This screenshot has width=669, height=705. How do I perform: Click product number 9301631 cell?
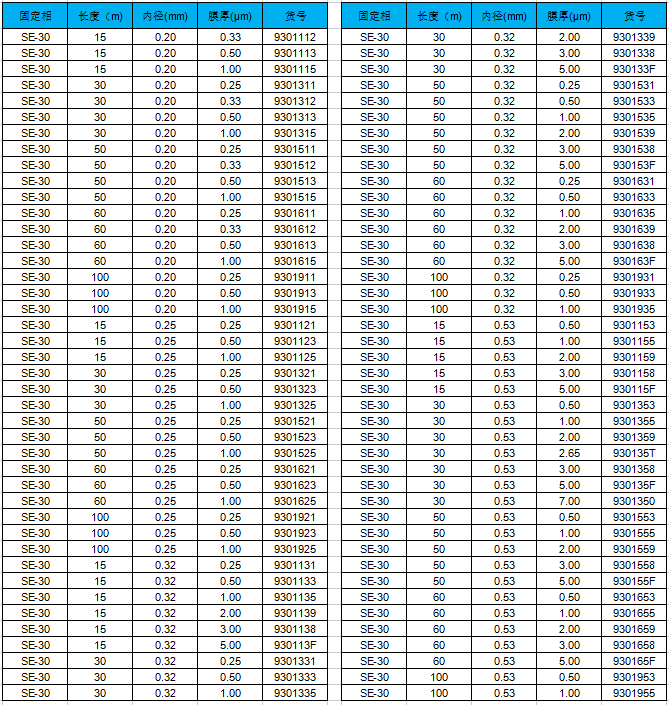pos(634,181)
